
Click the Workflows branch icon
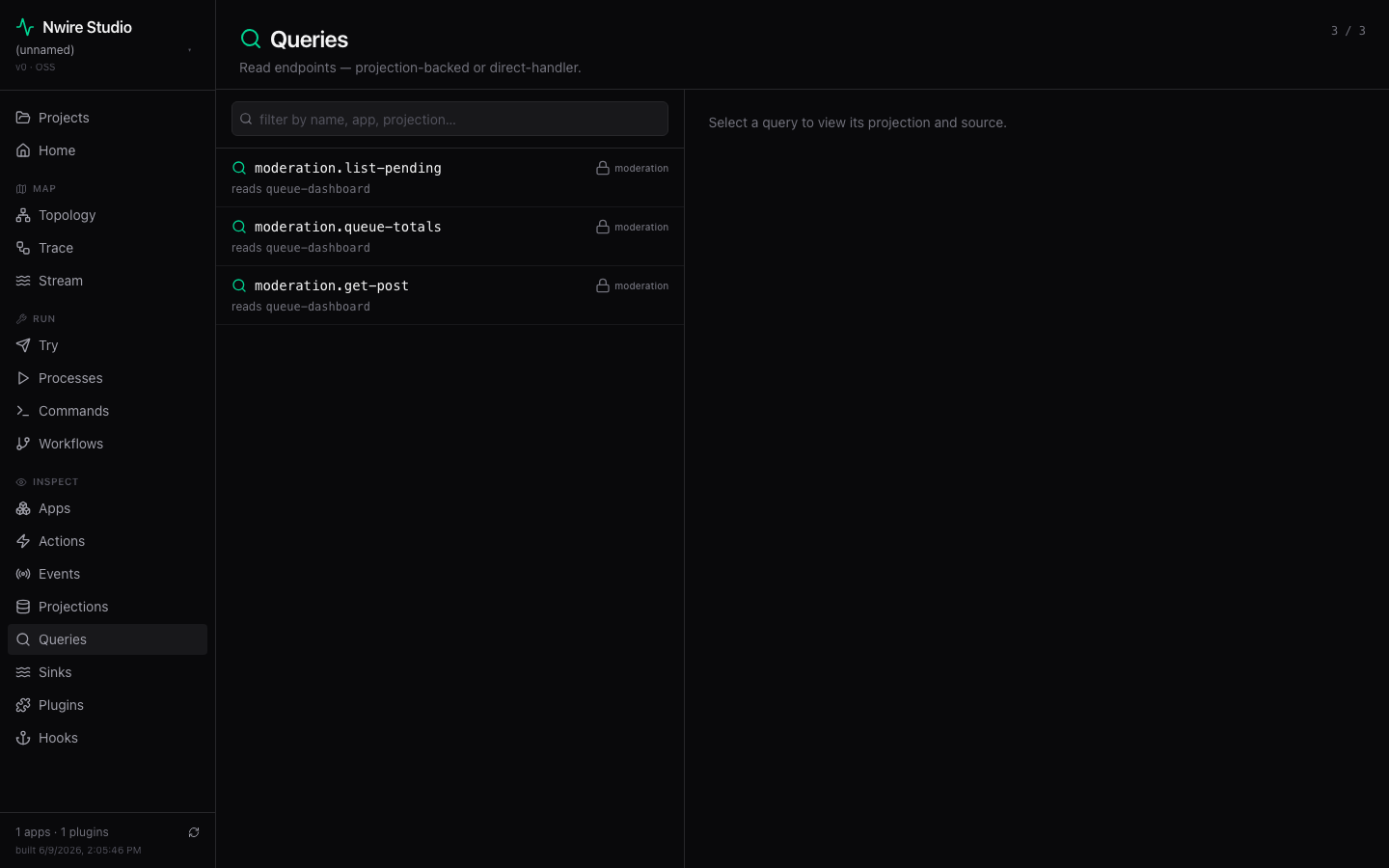[x=23, y=444]
